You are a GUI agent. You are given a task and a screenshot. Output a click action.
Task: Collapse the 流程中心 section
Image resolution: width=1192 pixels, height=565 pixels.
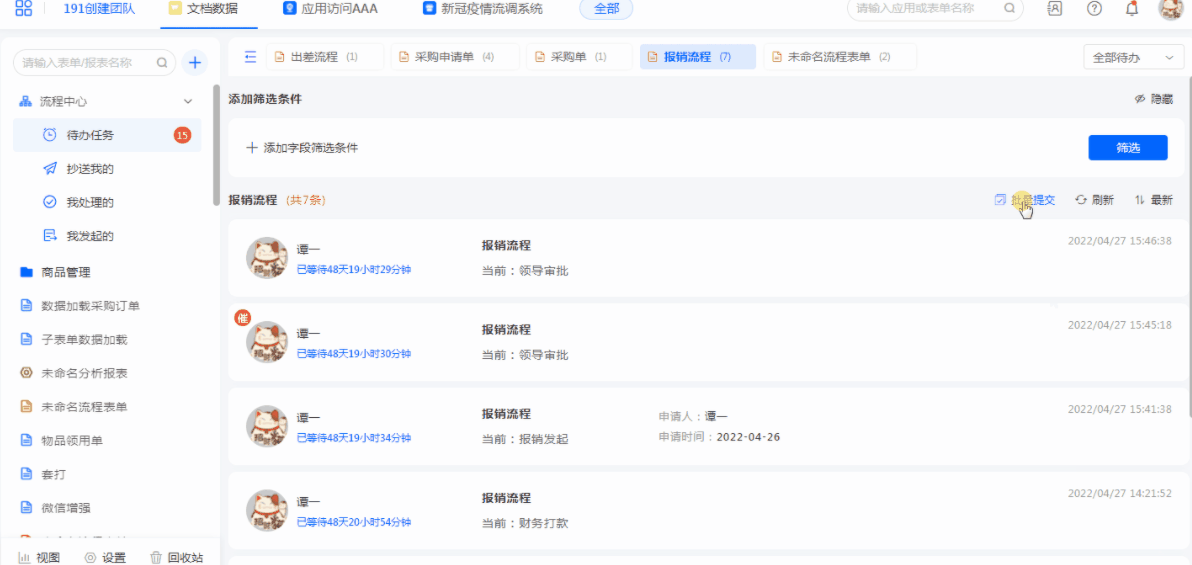point(188,102)
